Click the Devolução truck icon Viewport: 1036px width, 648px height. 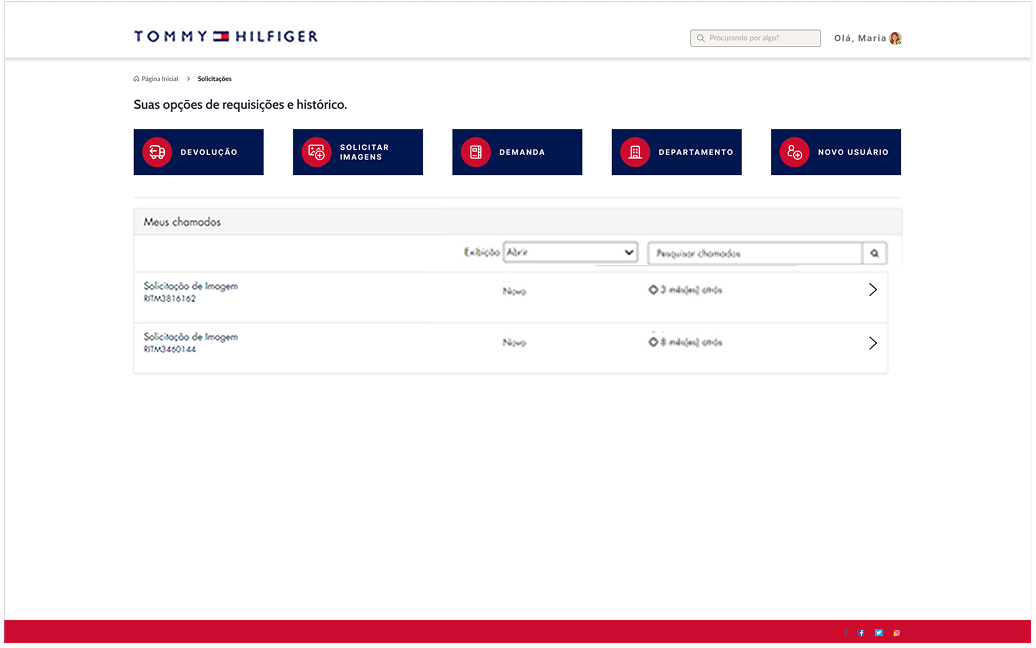click(157, 152)
